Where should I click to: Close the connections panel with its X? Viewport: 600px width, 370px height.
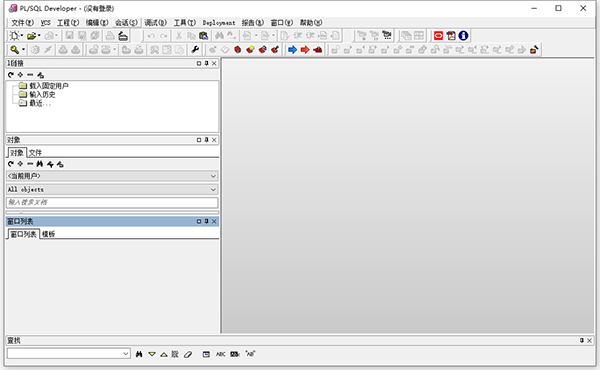click(x=214, y=64)
